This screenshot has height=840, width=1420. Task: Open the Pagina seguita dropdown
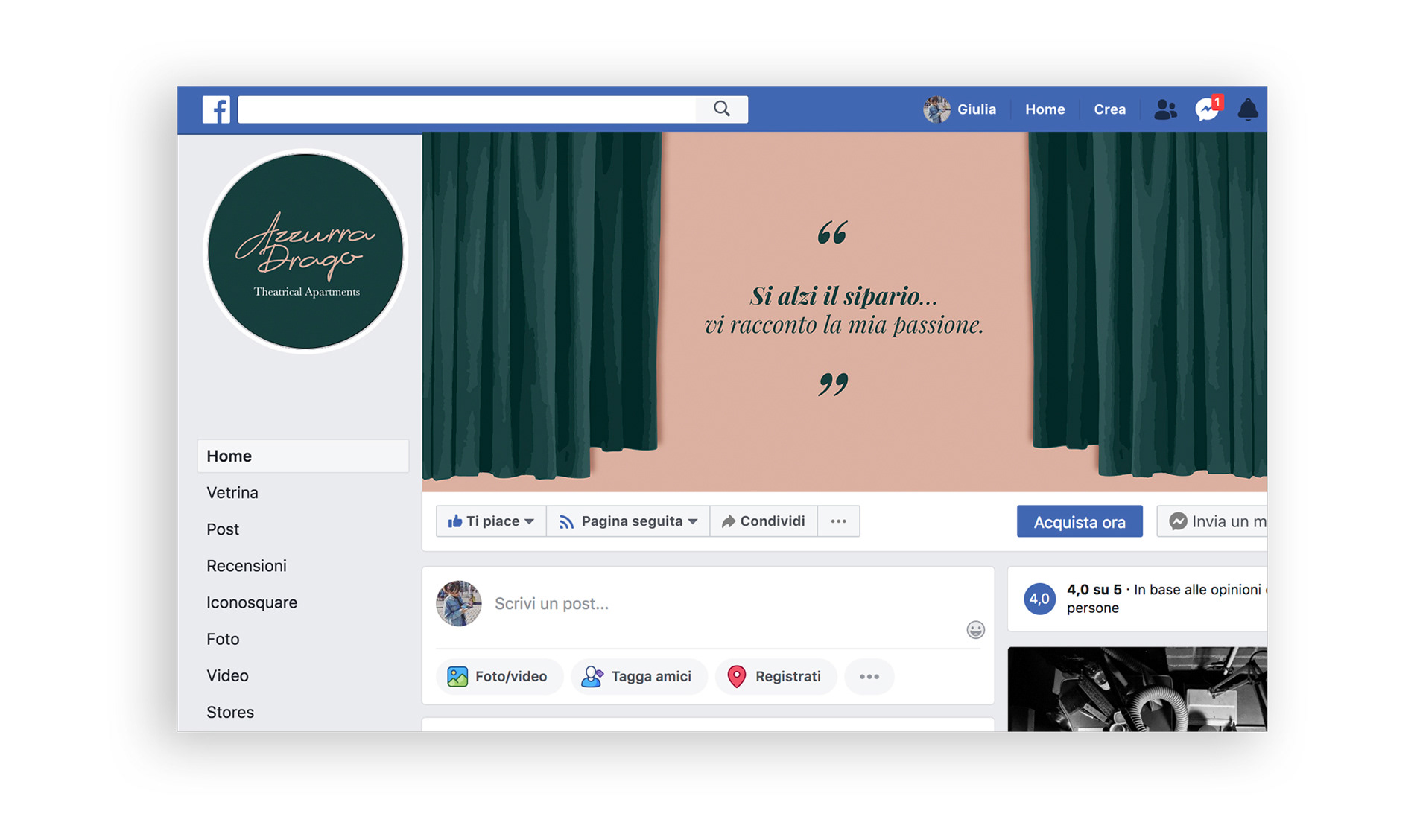628,521
